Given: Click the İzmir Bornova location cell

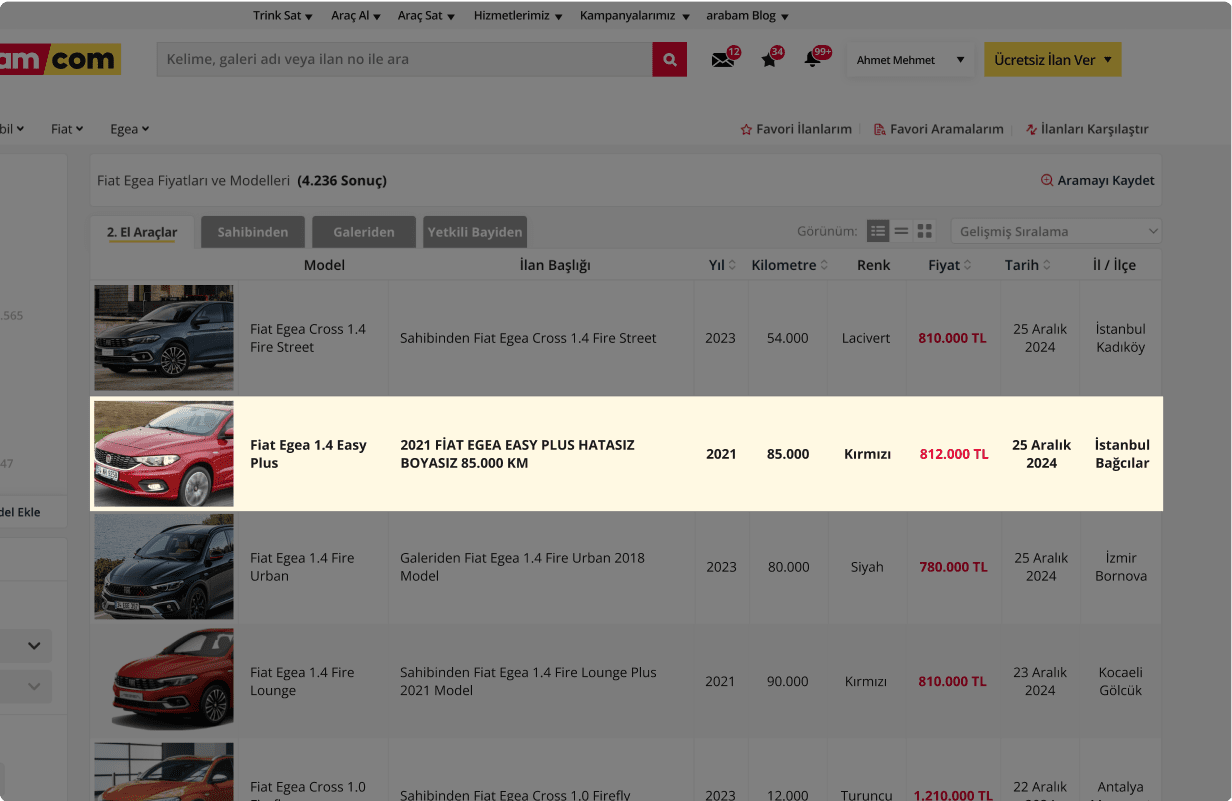Looking at the screenshot, I should point(1120,567).
